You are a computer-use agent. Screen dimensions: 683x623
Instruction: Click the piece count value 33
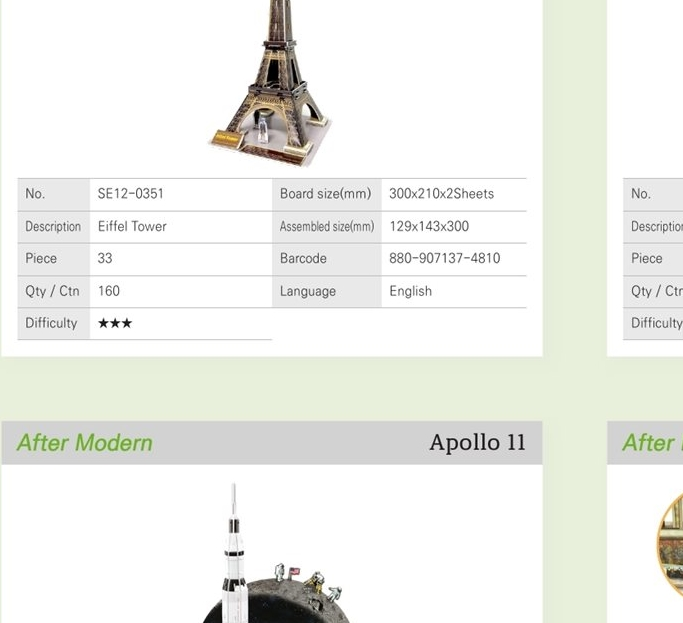[105, 258]
